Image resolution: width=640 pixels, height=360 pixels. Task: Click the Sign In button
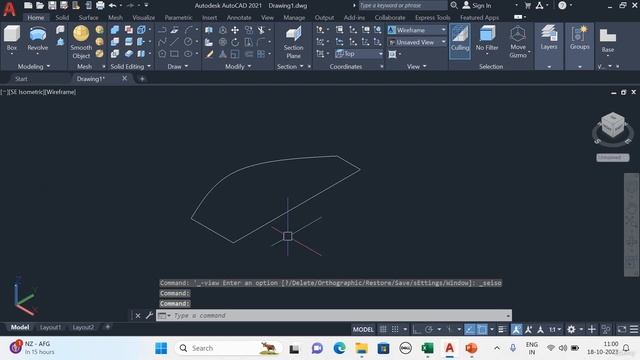point(477,5)
